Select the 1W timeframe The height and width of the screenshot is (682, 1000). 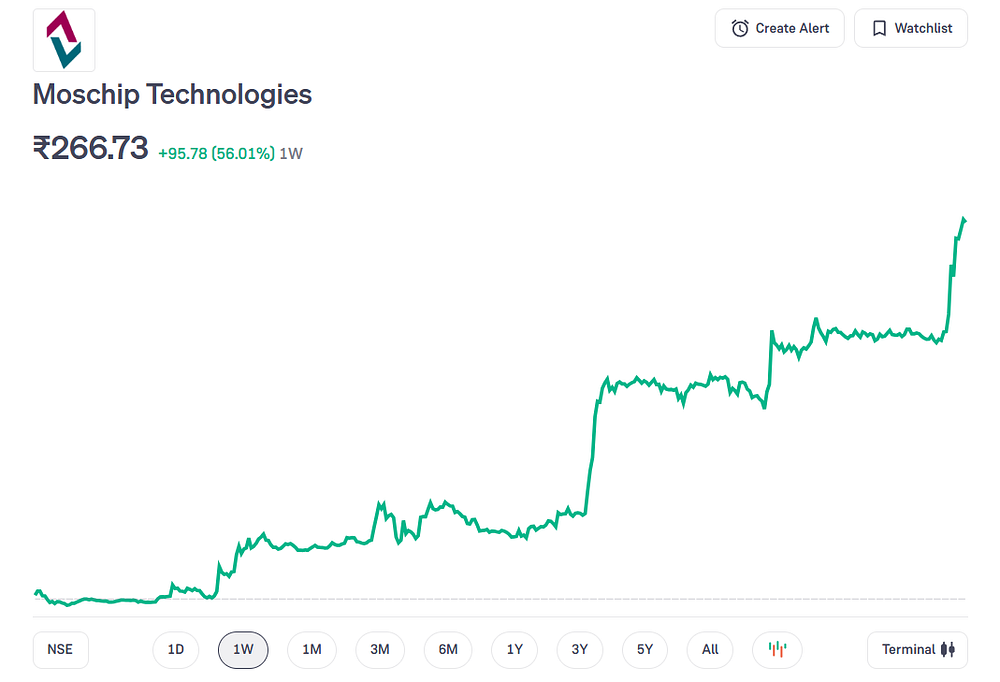click(243, 649)
